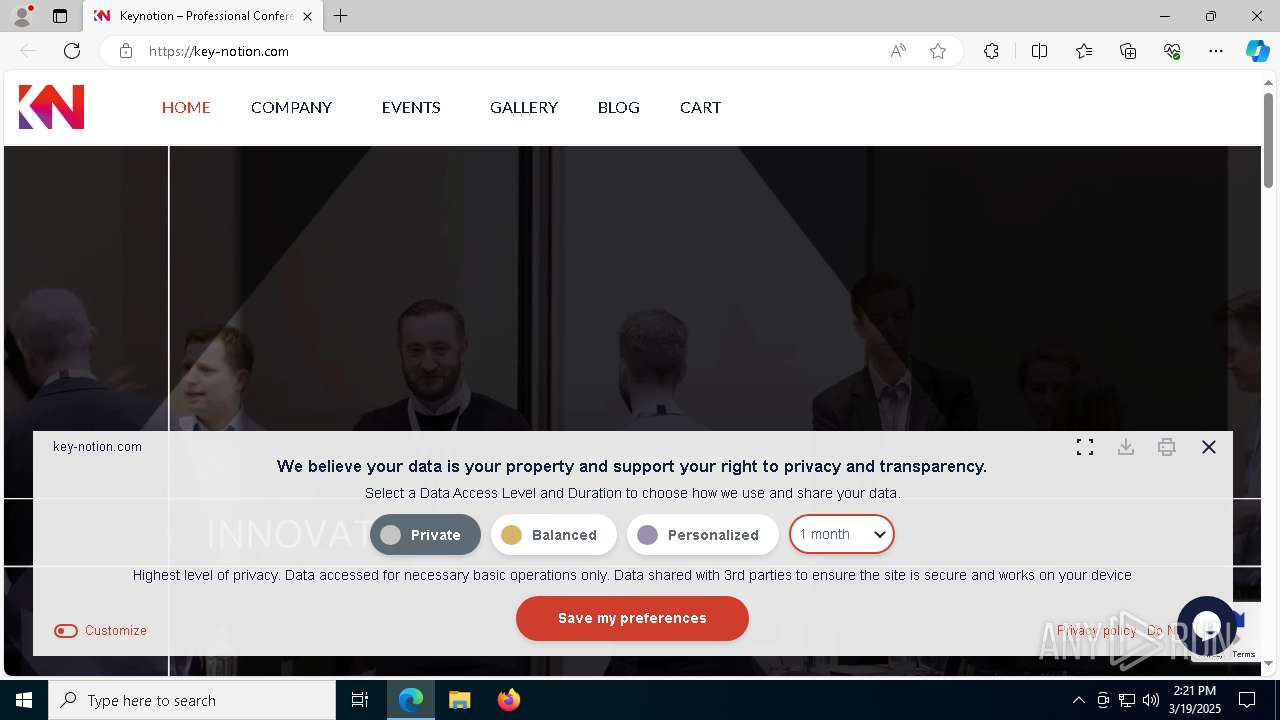The width and height of the screenshot is (1280, 720).
Task: Print the consent notice
Action: [x=1167, y=447]
